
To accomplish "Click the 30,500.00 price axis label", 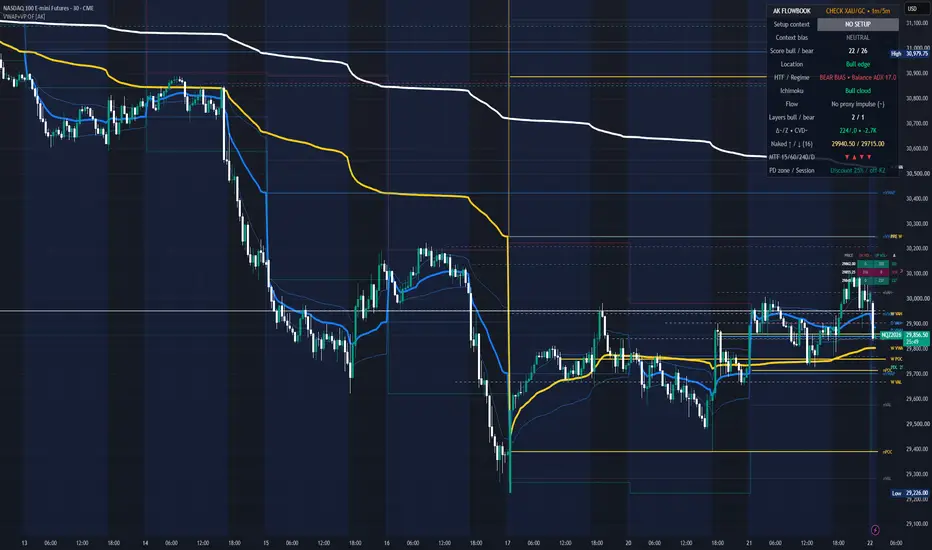I will click(x=917, y=174).
